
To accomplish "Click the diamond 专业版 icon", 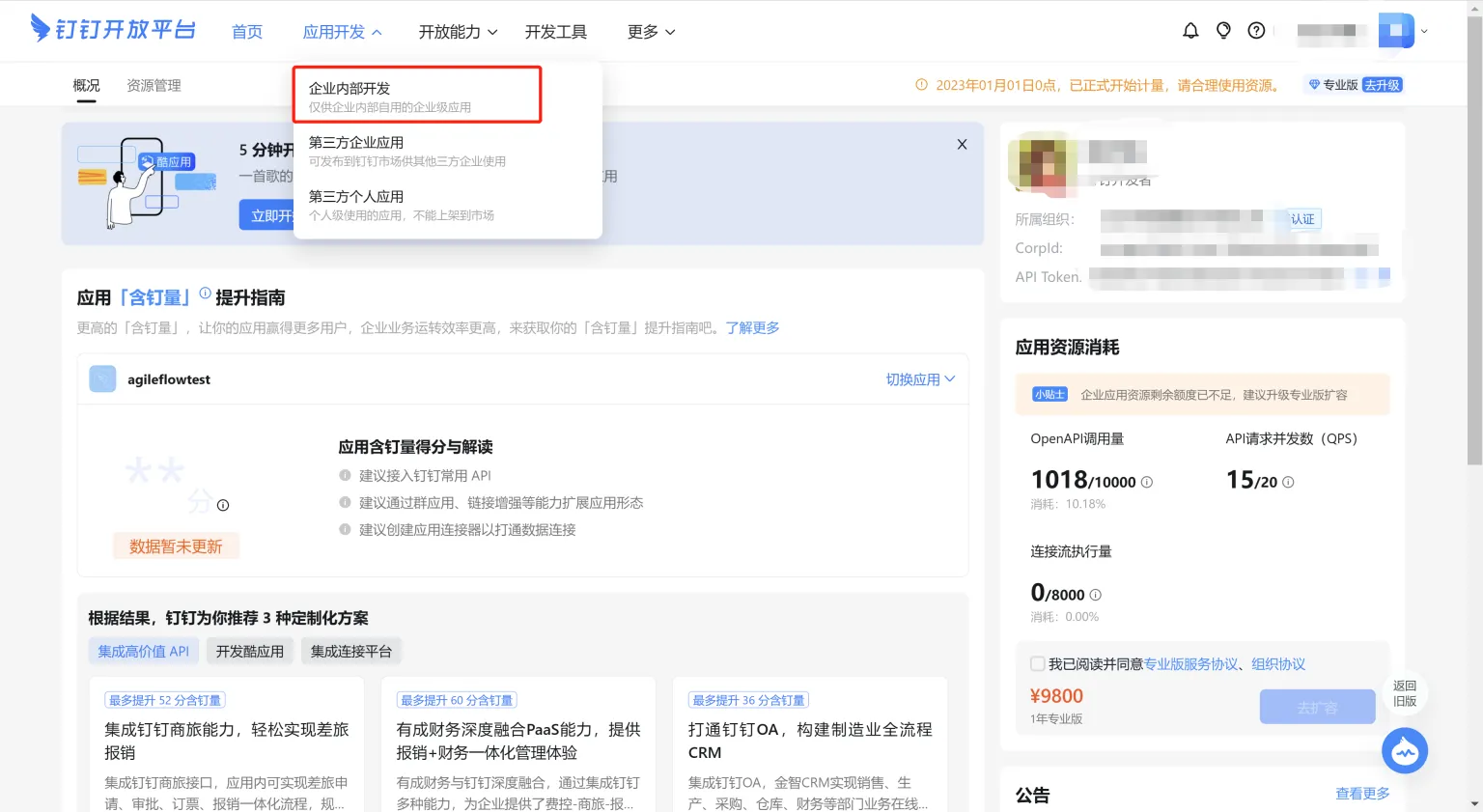I will pyautogui.click(x=1314, y=85).
